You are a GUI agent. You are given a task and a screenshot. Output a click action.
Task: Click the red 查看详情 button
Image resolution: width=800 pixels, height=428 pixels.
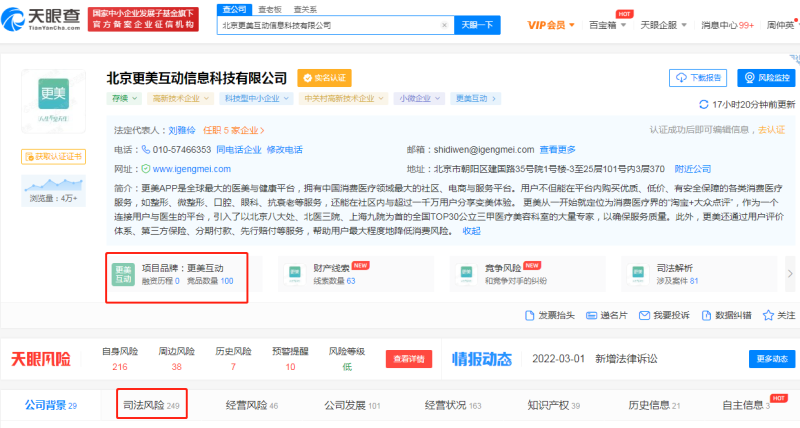tap(409, 359)
